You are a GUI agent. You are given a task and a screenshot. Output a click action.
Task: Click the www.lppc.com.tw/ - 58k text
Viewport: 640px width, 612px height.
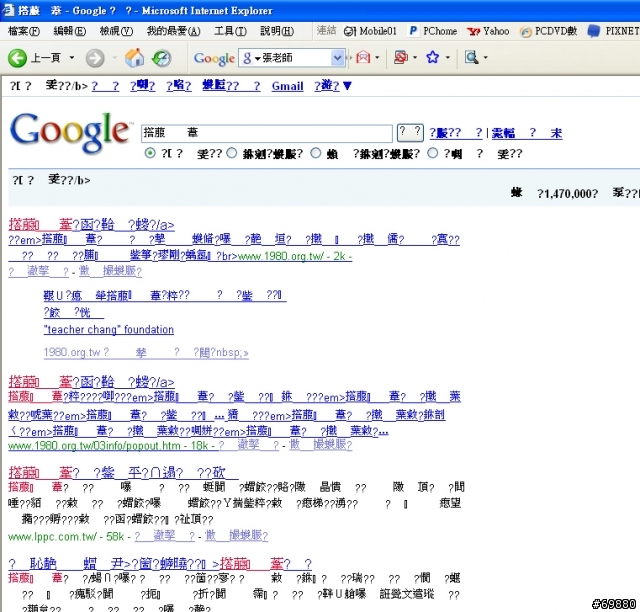pyautogui.click(x=66, y=536)
